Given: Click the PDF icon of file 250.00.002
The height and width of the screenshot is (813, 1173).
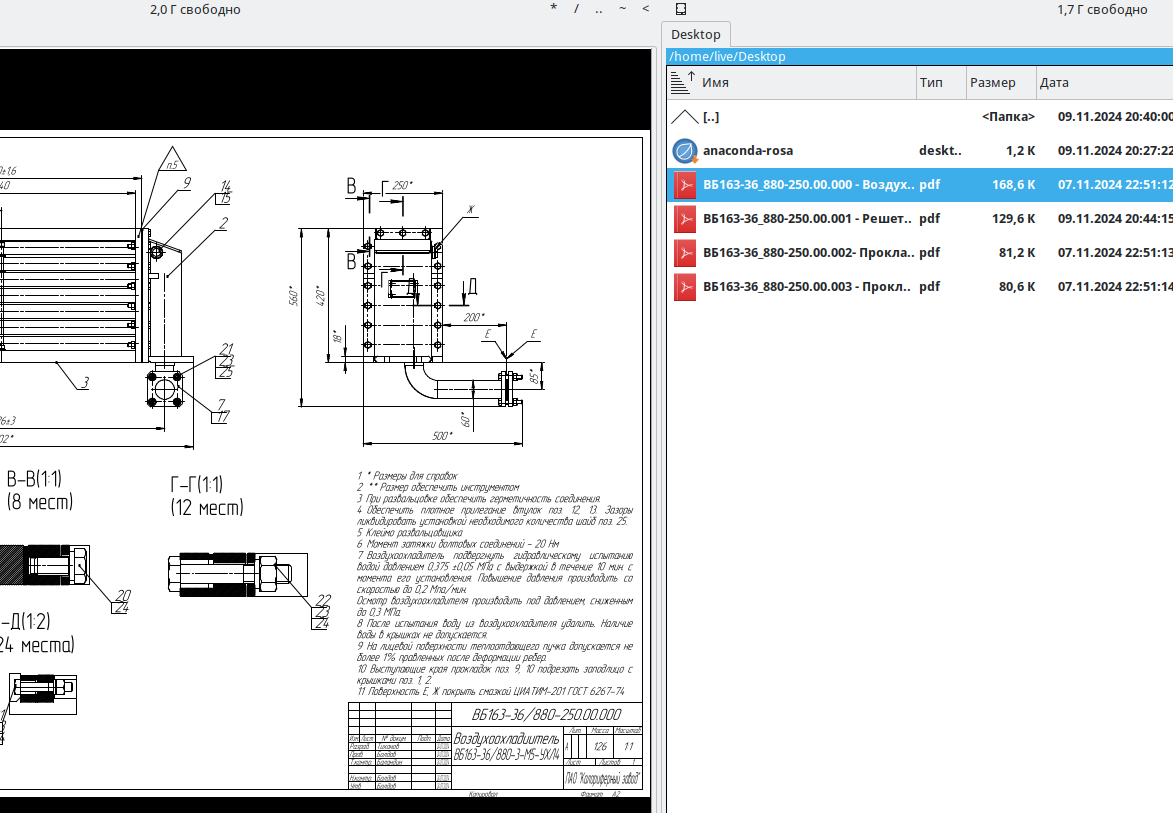Looking at the screenshot, I should click(684, 253).
